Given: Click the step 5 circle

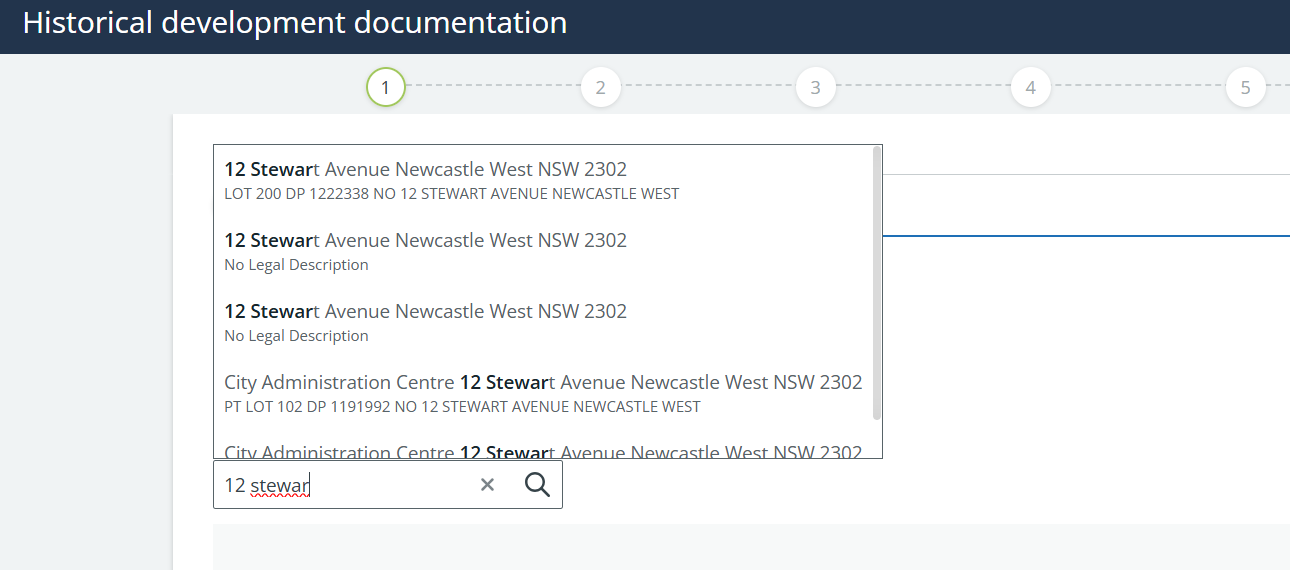Looking at the screenshot, I should click(x=1245, y=87).
